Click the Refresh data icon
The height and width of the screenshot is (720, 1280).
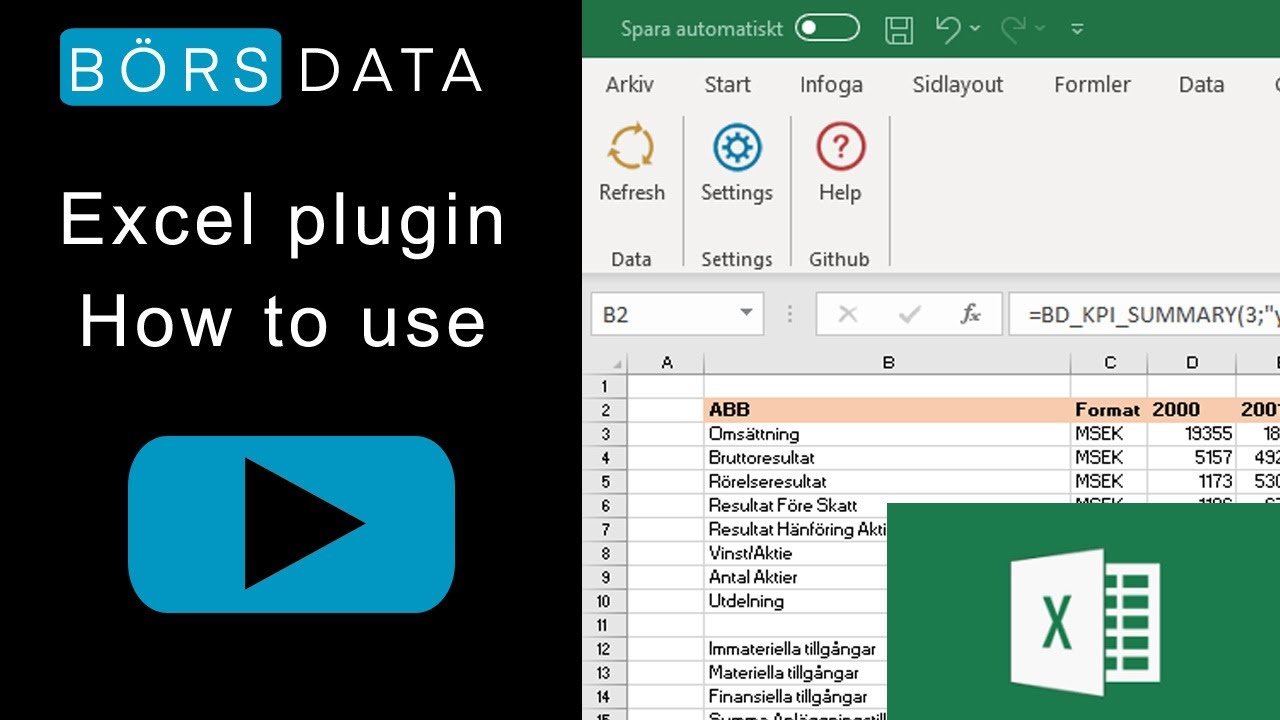pyautogui.click(x=631, y=147)
